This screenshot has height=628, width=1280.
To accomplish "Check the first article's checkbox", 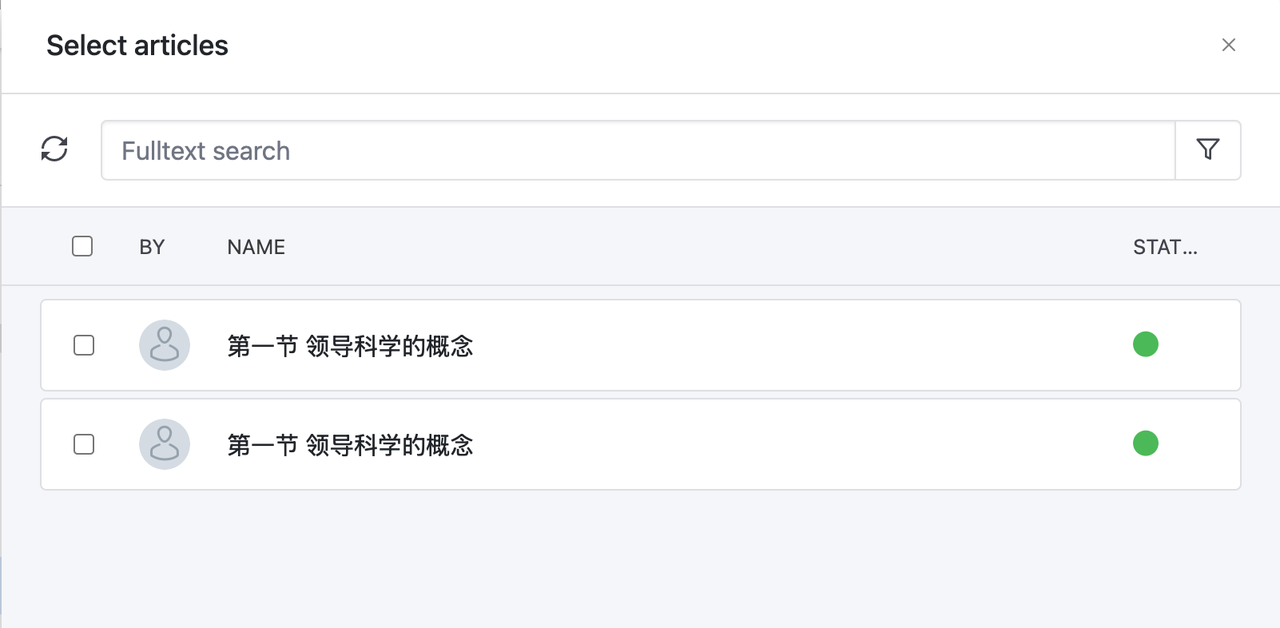I will point(84,345).
